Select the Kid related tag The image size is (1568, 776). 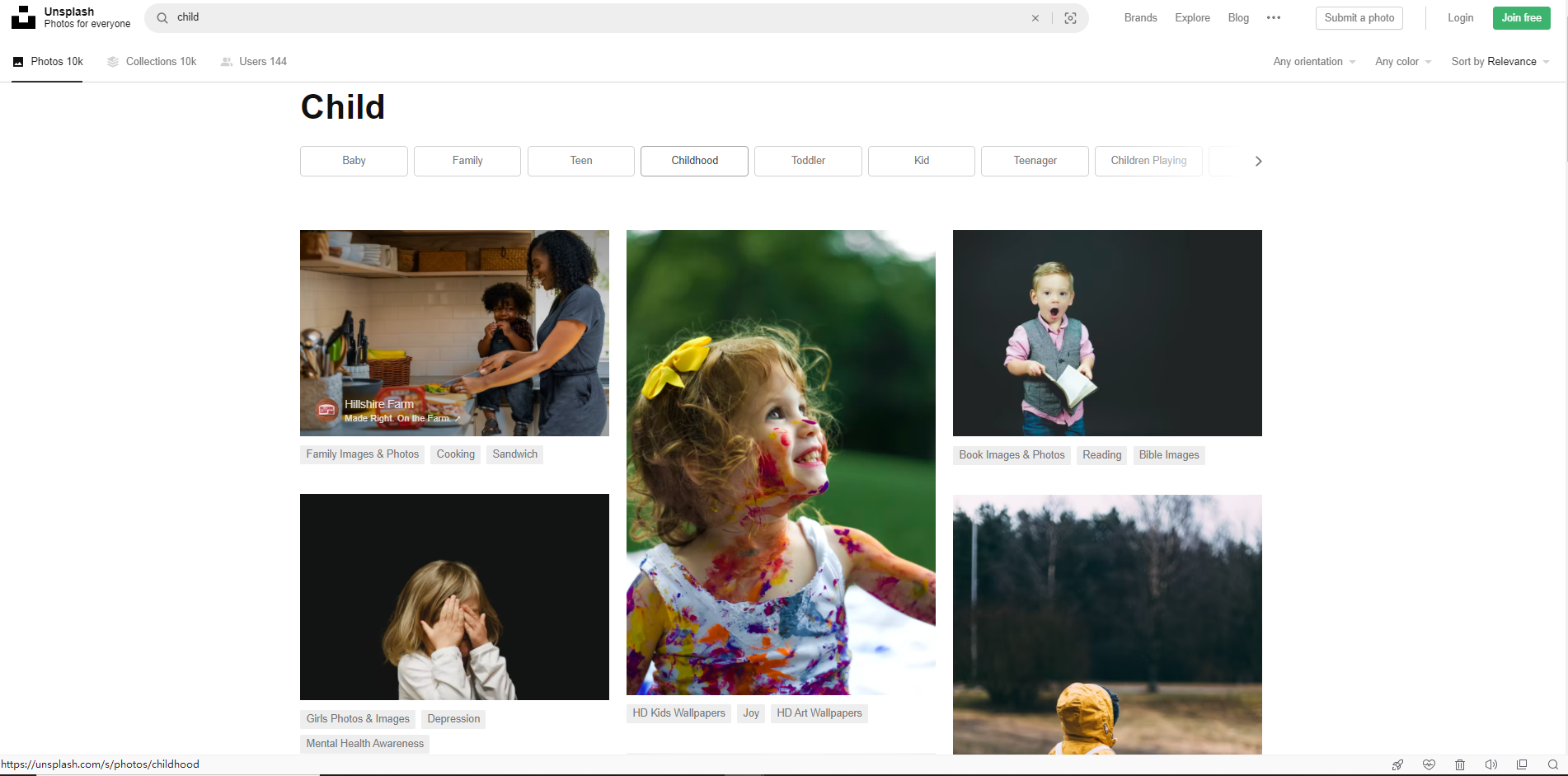pos(922,161)
